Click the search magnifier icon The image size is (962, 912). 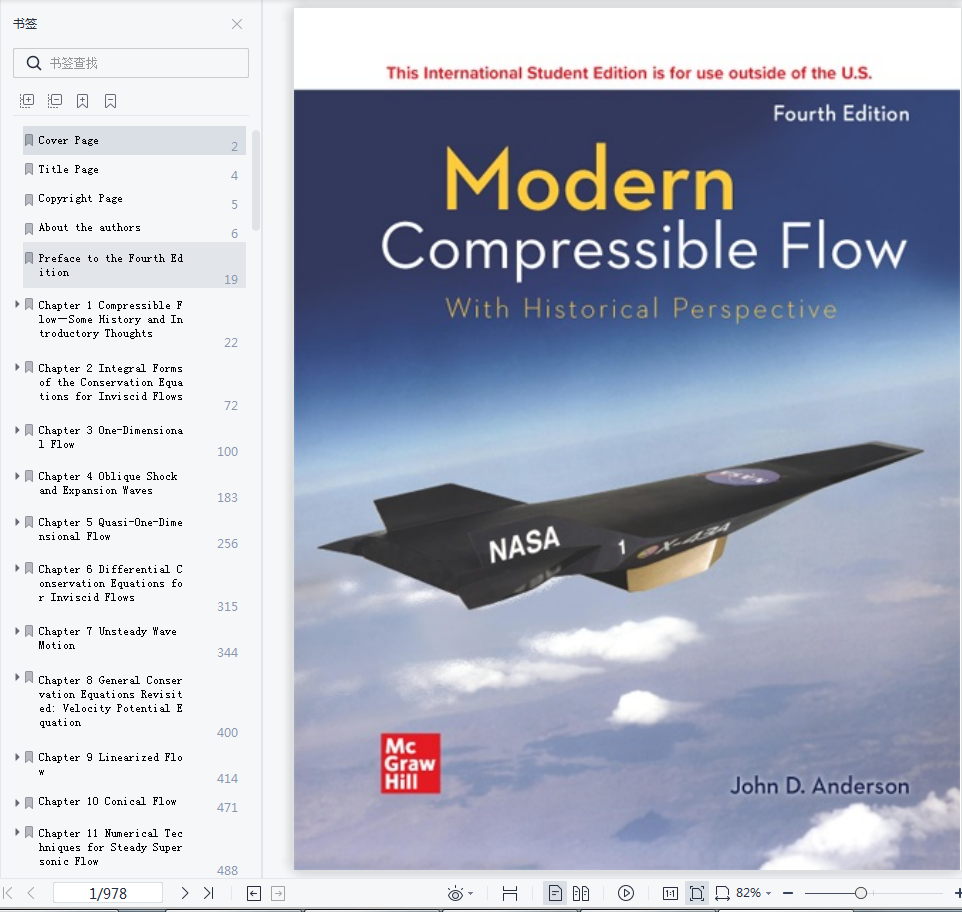point(34,63)
